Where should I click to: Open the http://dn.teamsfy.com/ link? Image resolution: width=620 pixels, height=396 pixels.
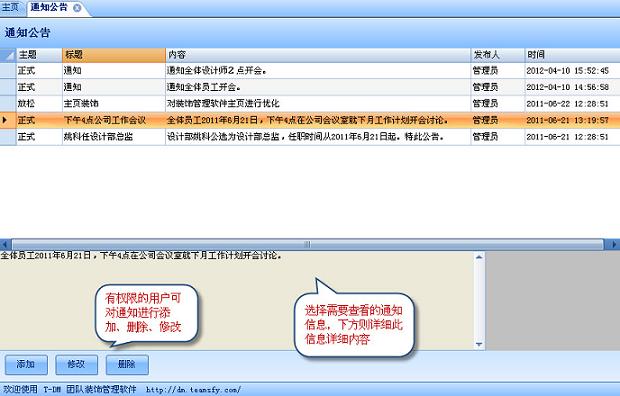pos(193,390)
